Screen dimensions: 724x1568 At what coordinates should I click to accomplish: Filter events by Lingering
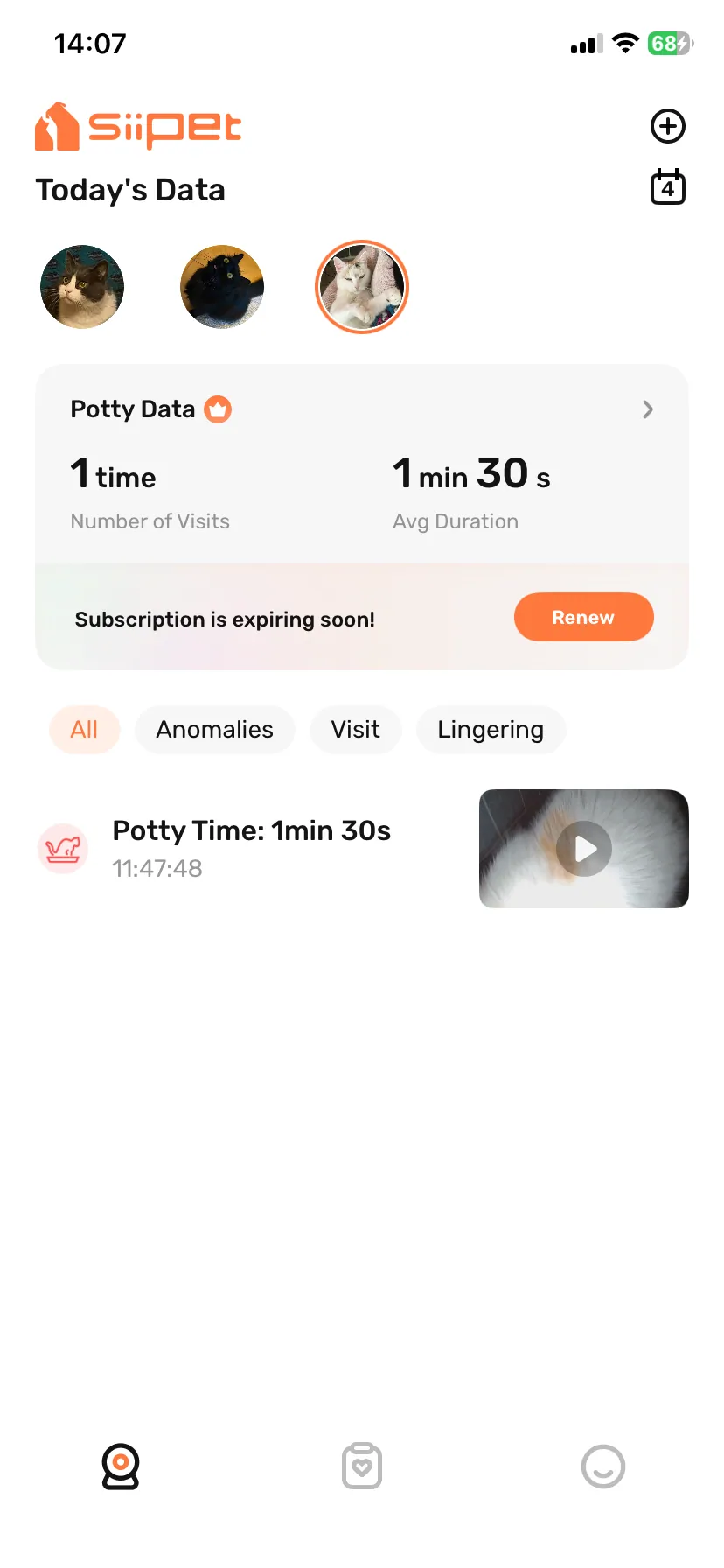pos(491,730)
